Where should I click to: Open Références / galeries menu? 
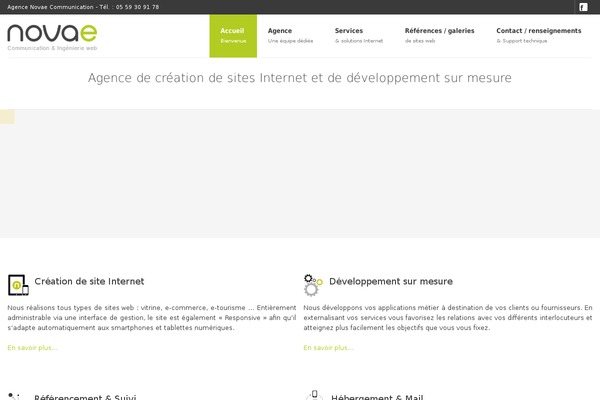point(439,36)
